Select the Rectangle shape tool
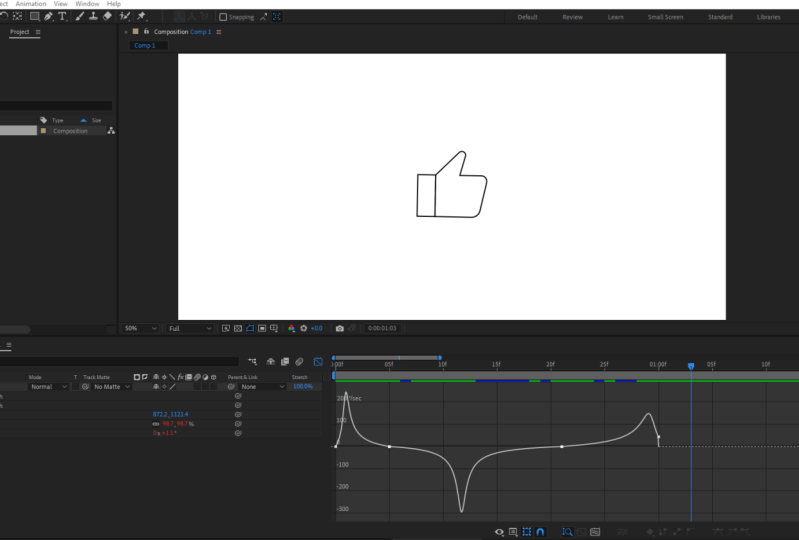This screenshot has height=540, width=799. [34, 16]
